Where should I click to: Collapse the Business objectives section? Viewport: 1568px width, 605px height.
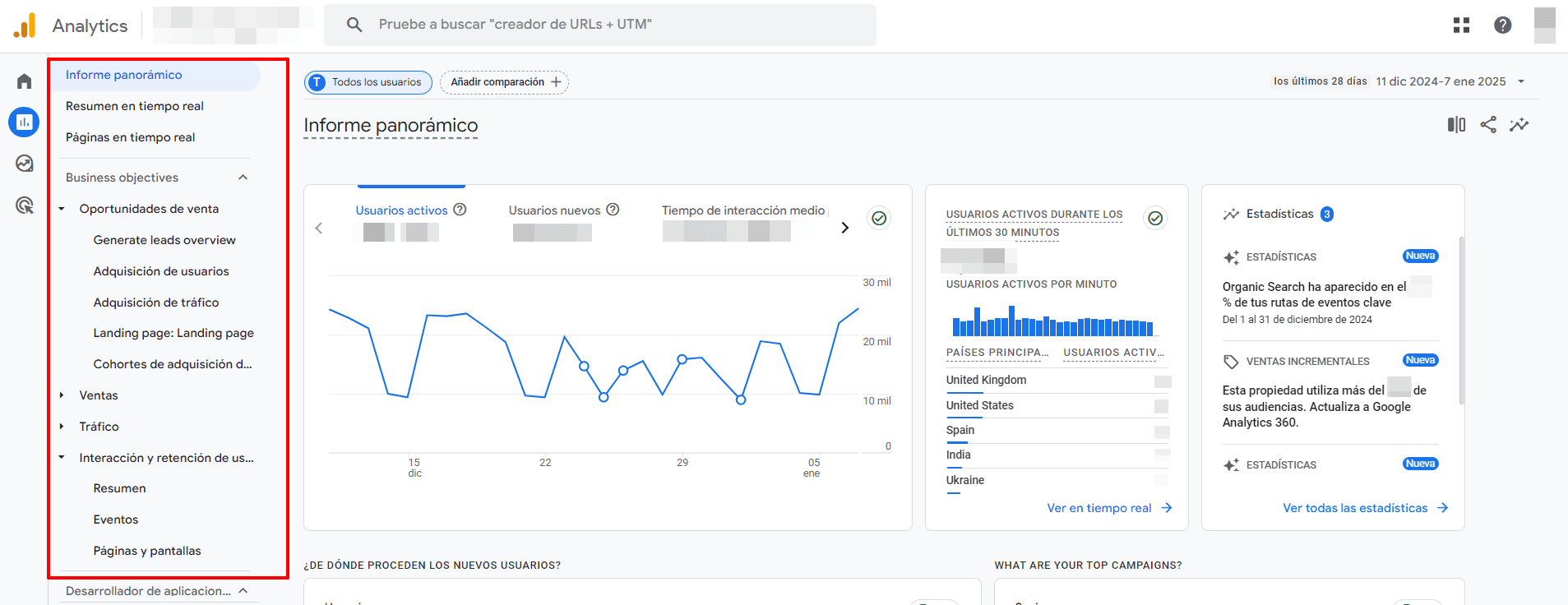point(243,178)
